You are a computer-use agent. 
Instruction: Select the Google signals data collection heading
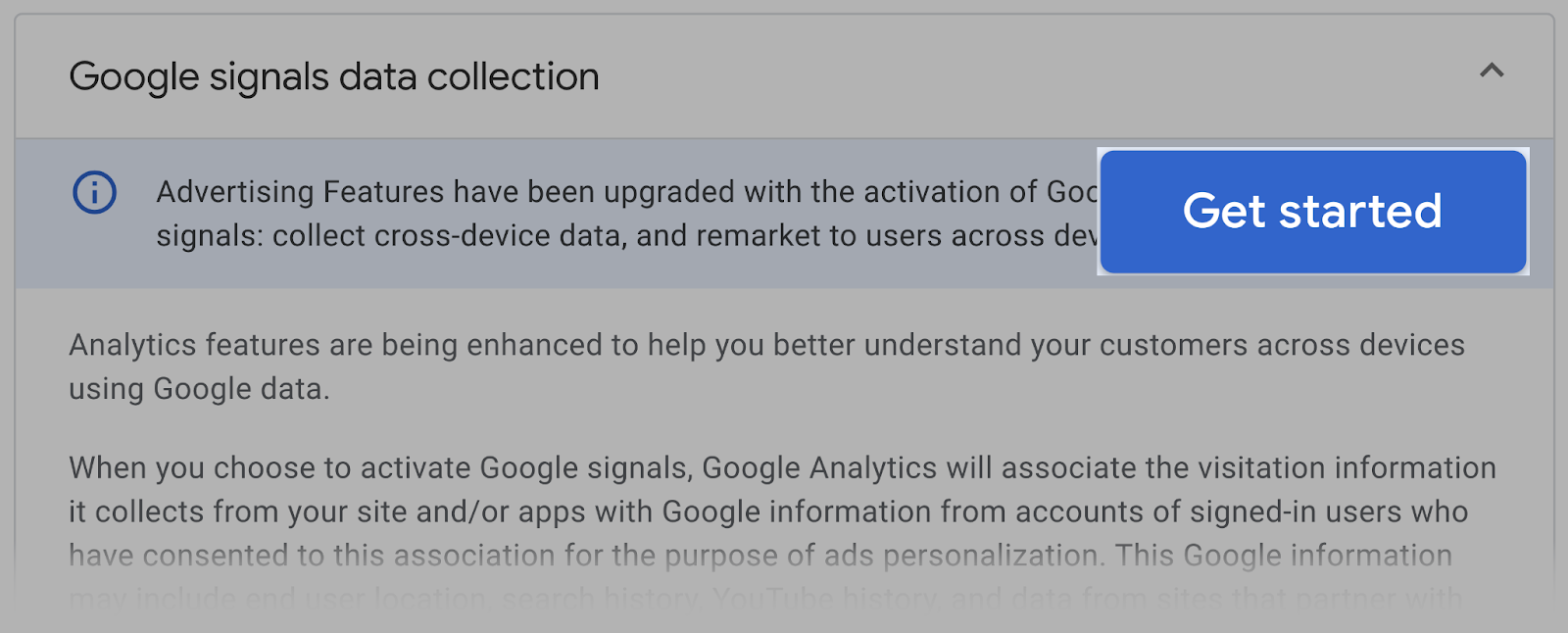pyautogui.click(x=333, y=75)
